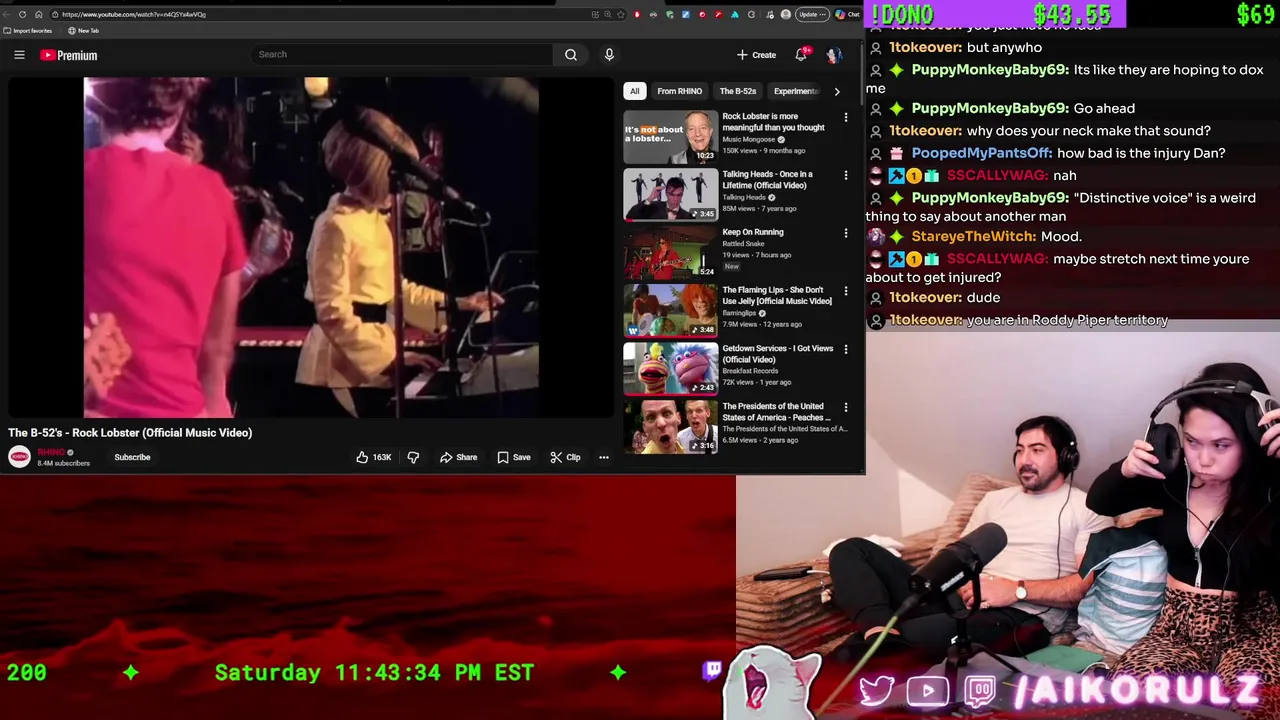Open Rock Lobster is more meaningful video thumbnail
This screenshot has height=720, width=1280.
(x=670, y=137)
